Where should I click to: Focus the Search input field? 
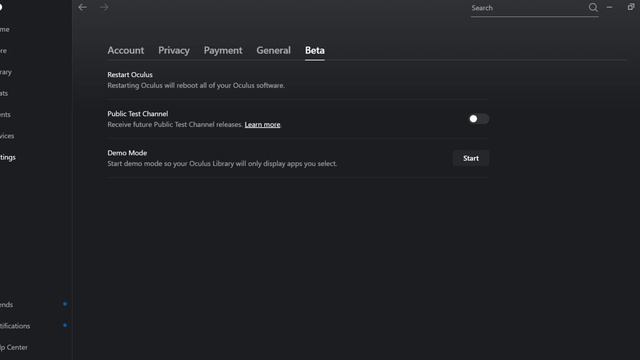tap(529, 8)
